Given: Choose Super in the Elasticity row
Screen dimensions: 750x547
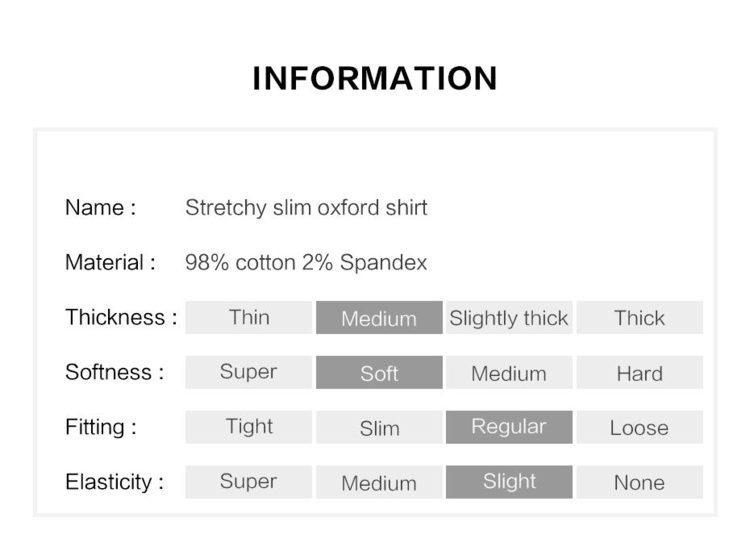Looking at the screenshot, I should pos(249,482).
